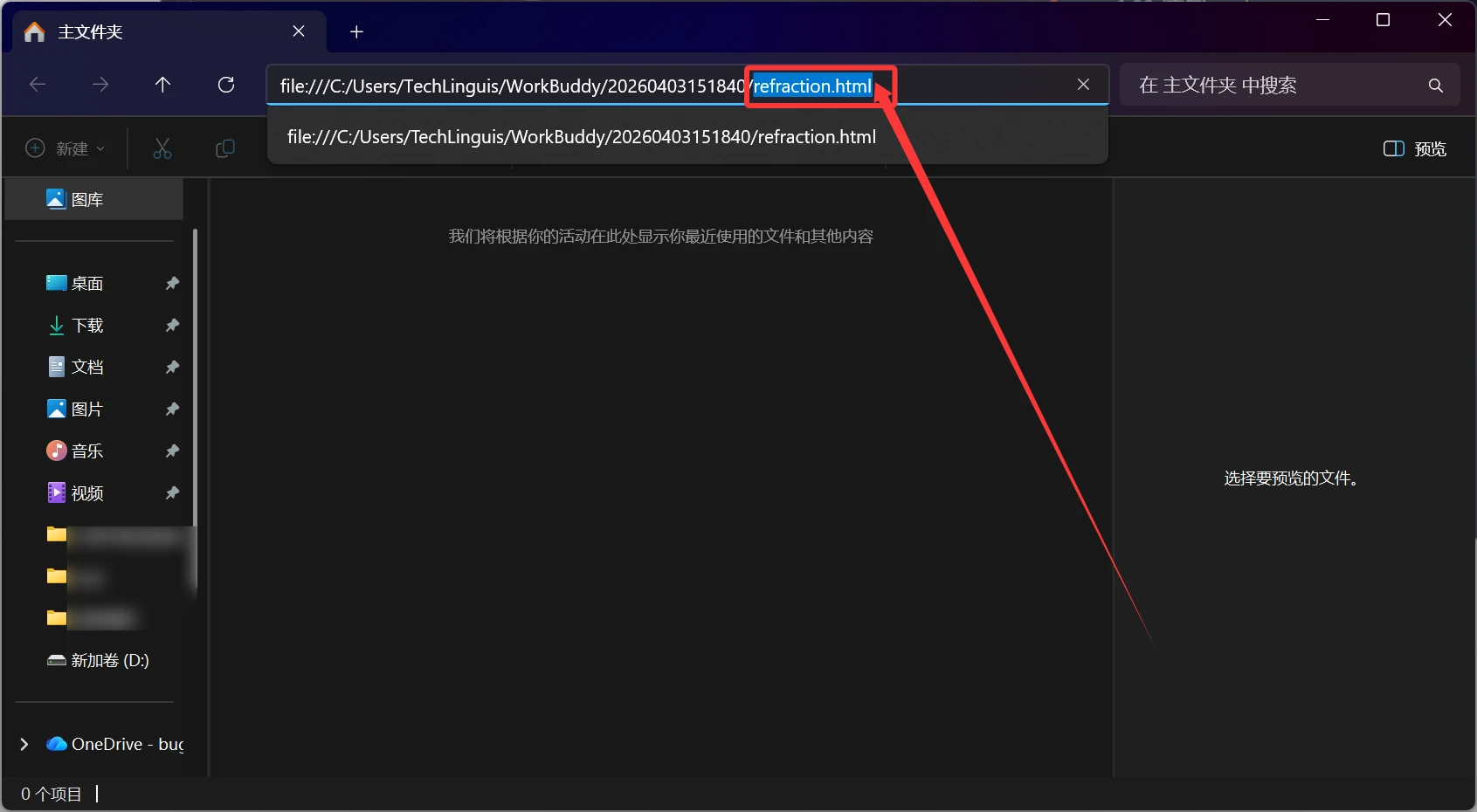
Task: Clear the address bar text
Action: 1083,85
